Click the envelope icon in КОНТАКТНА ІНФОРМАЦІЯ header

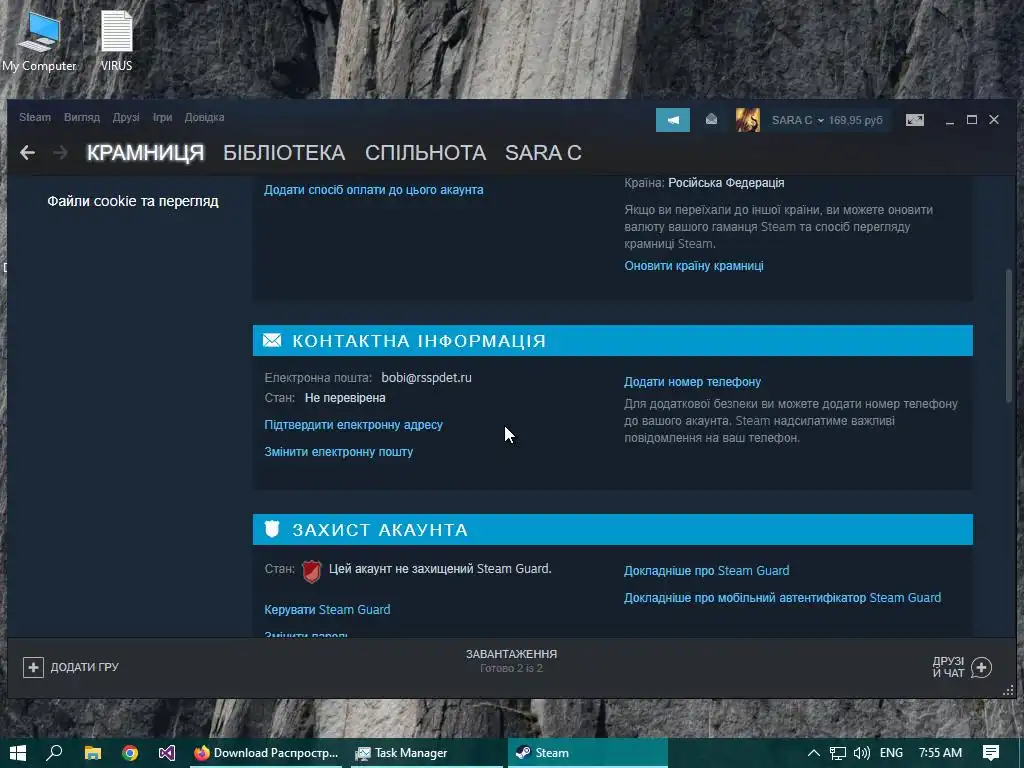(272, 340)
